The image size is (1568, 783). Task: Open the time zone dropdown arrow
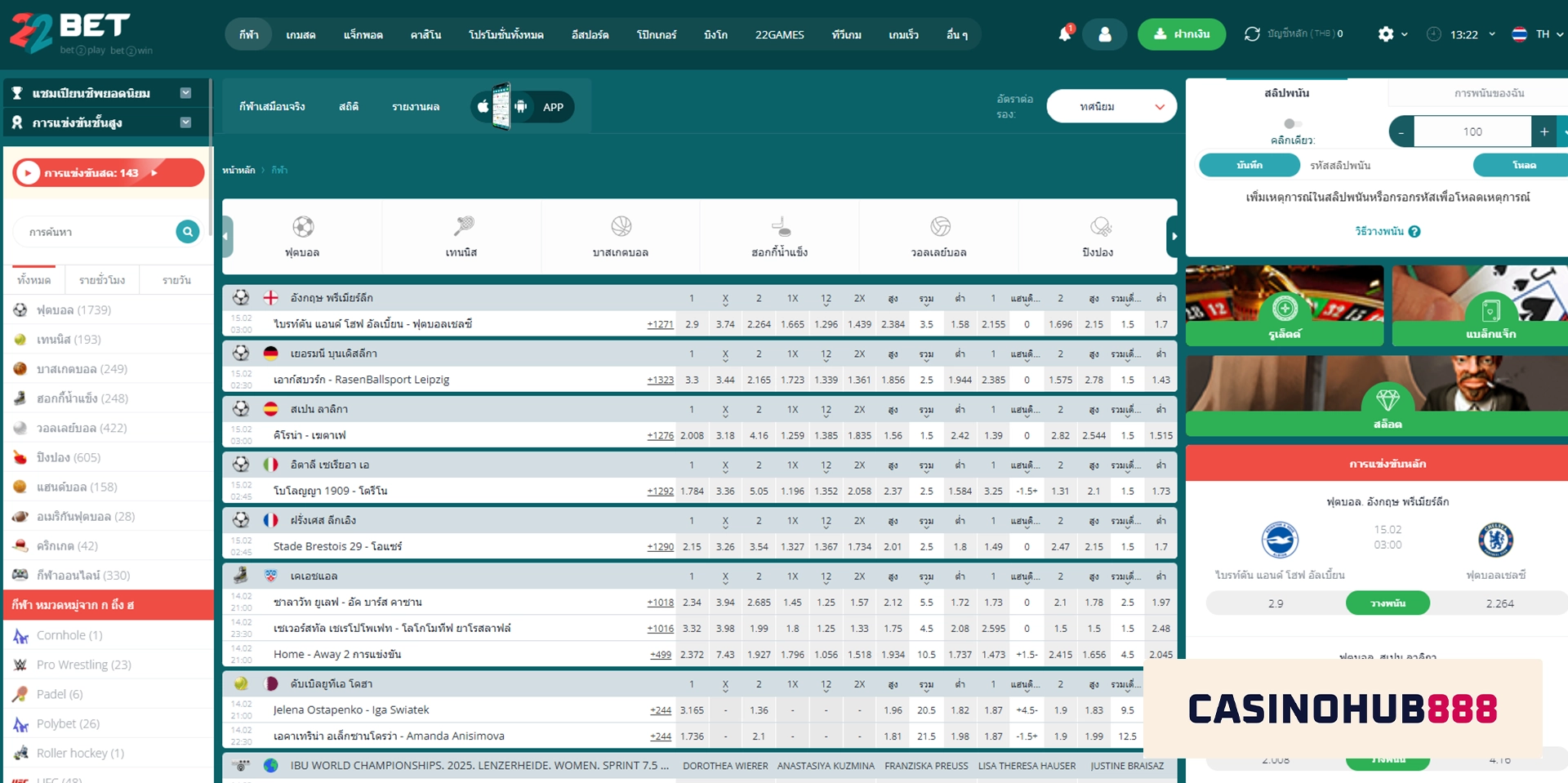tap(1492, 34)
